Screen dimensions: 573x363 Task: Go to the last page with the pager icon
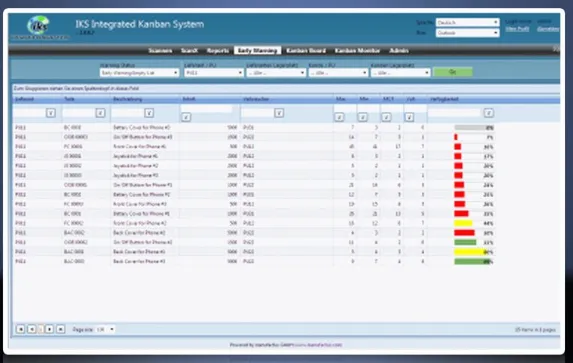click(61, 329)
